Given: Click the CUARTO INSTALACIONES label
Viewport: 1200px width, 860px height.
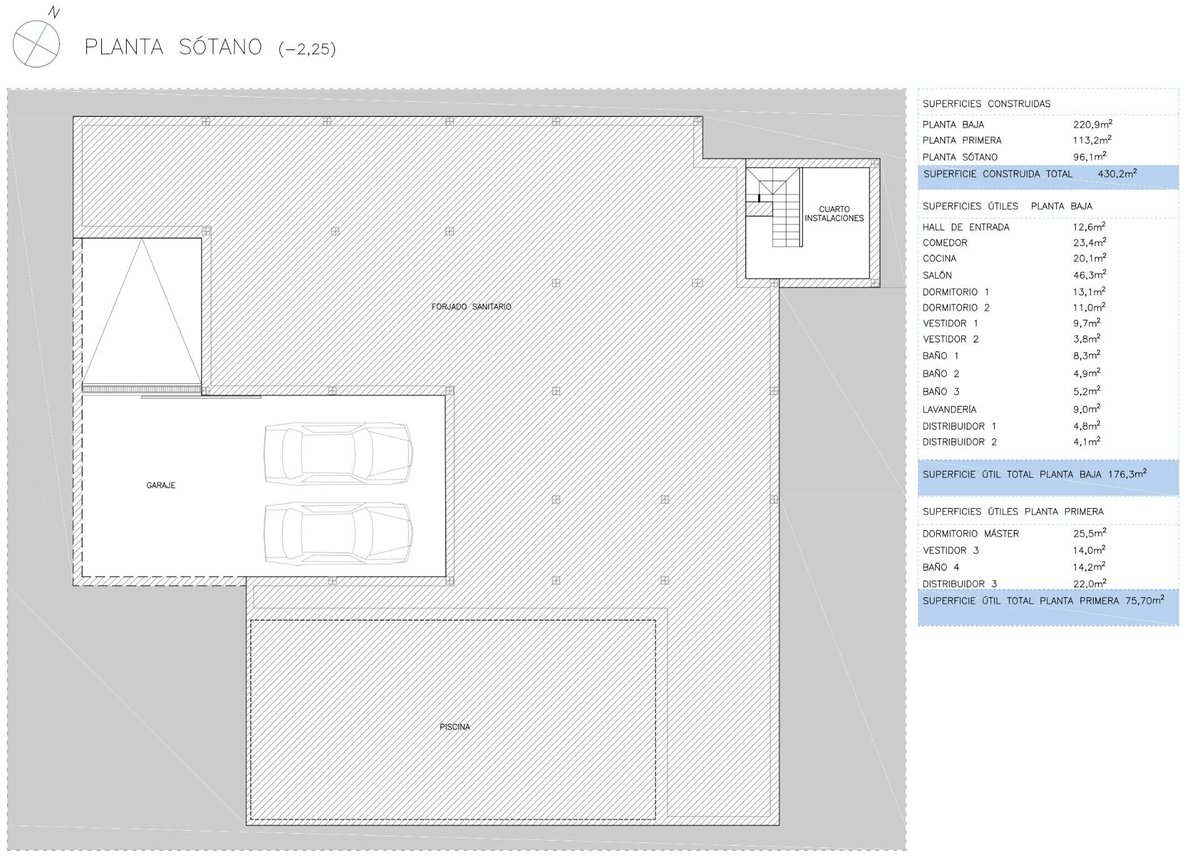Looking at the screenshot, I should click(x=834, y=213).
